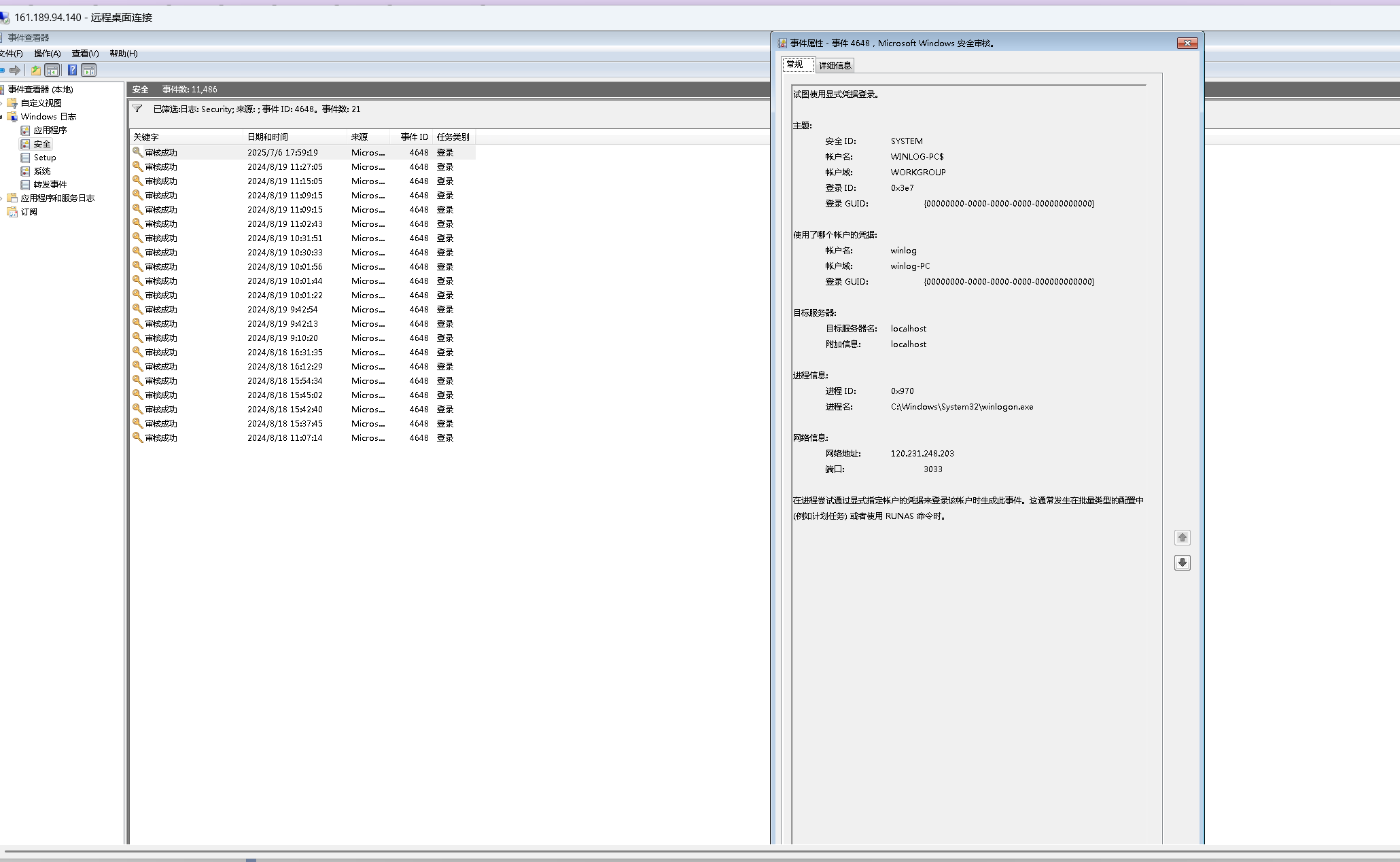
Task: Open the 系统 log node
Action: pos(42,170)
